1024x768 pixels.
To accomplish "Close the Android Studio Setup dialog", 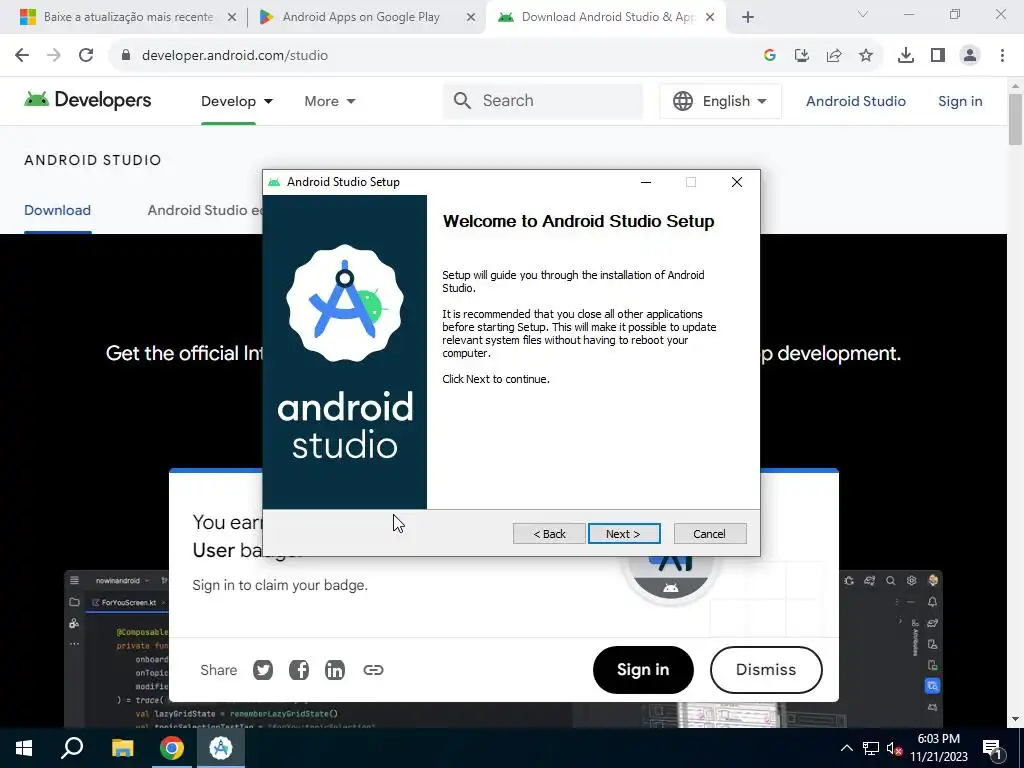I will point(737,182).
